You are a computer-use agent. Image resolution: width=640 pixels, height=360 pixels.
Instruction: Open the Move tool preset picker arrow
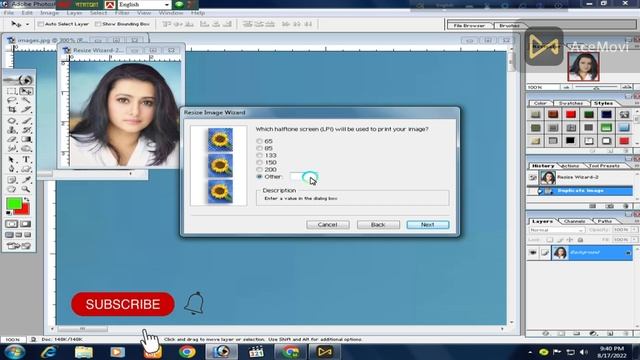(27, 24)
